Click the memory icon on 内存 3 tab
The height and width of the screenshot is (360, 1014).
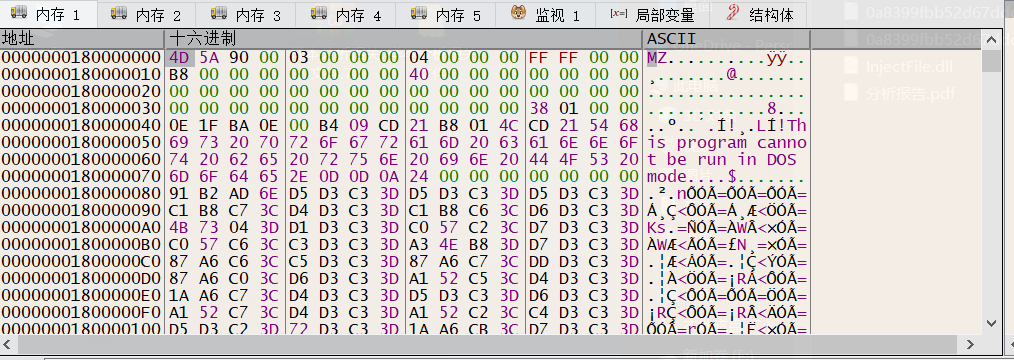click(219, 12)
